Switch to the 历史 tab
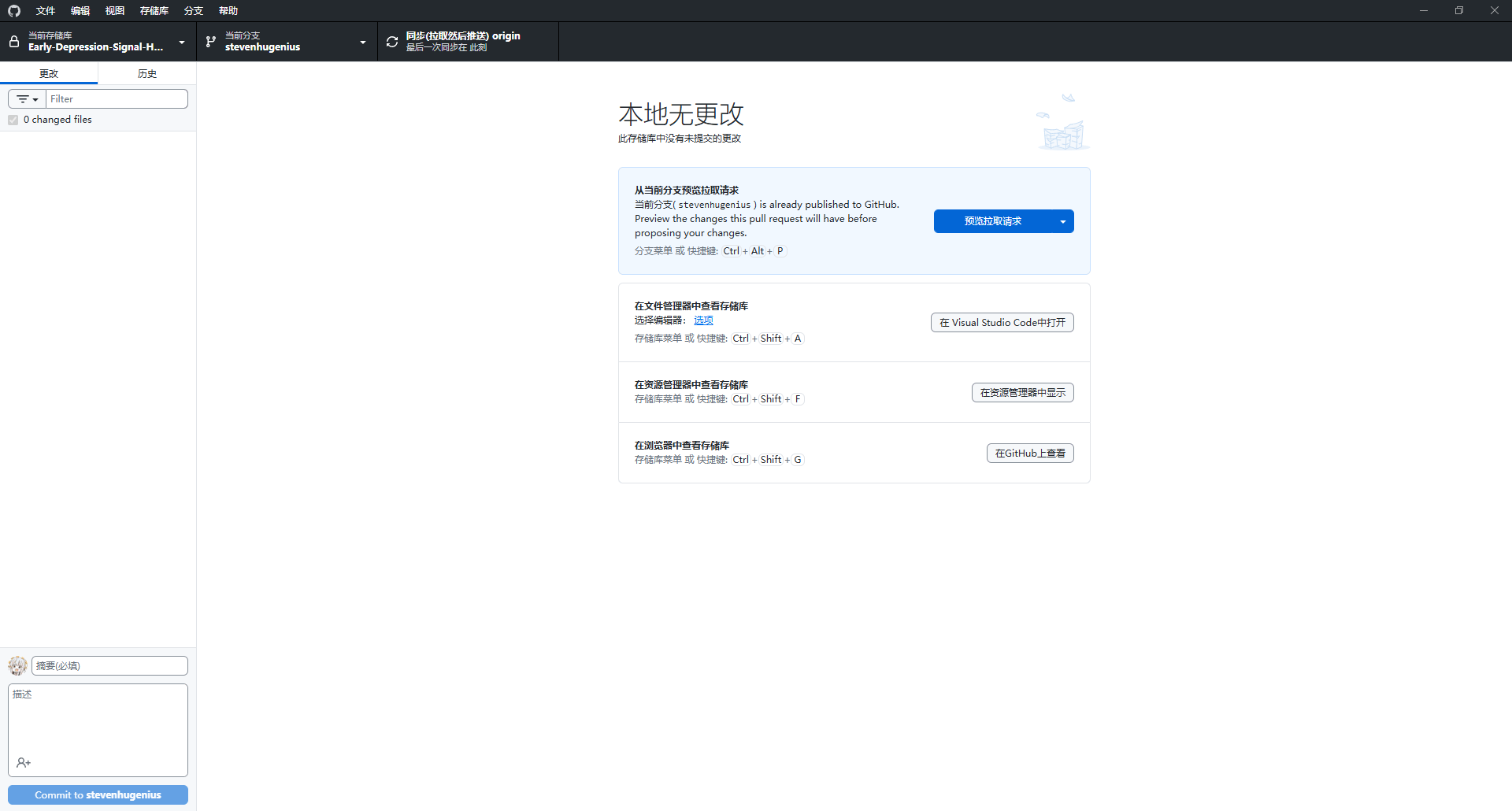The image size is (1512, 811). tap(147, 73)
